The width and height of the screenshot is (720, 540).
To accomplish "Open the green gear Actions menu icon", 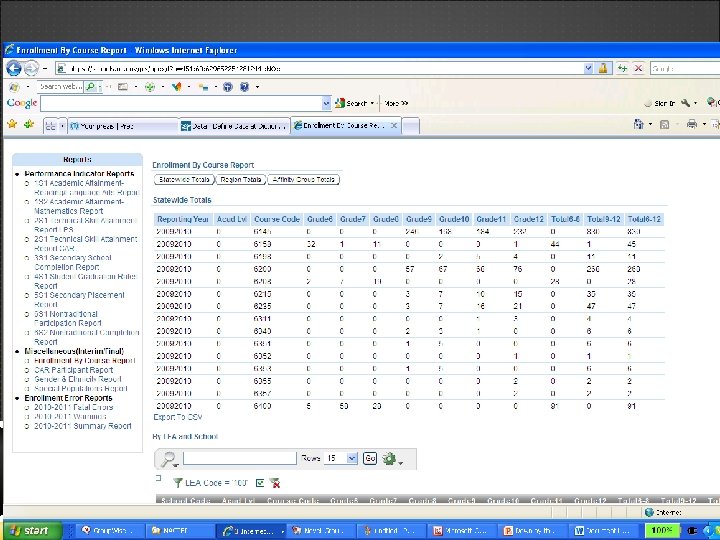I will pyautogui.click(x=389, y=458).
